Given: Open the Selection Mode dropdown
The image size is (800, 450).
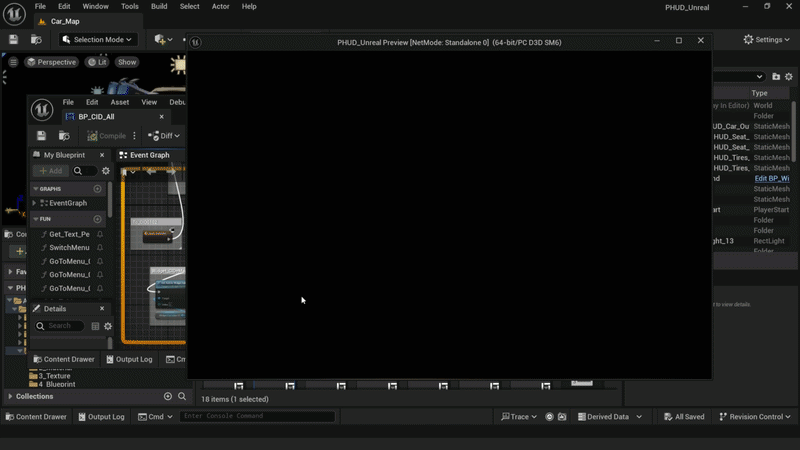Looking at the screenshot, I should tap(97, 39).
